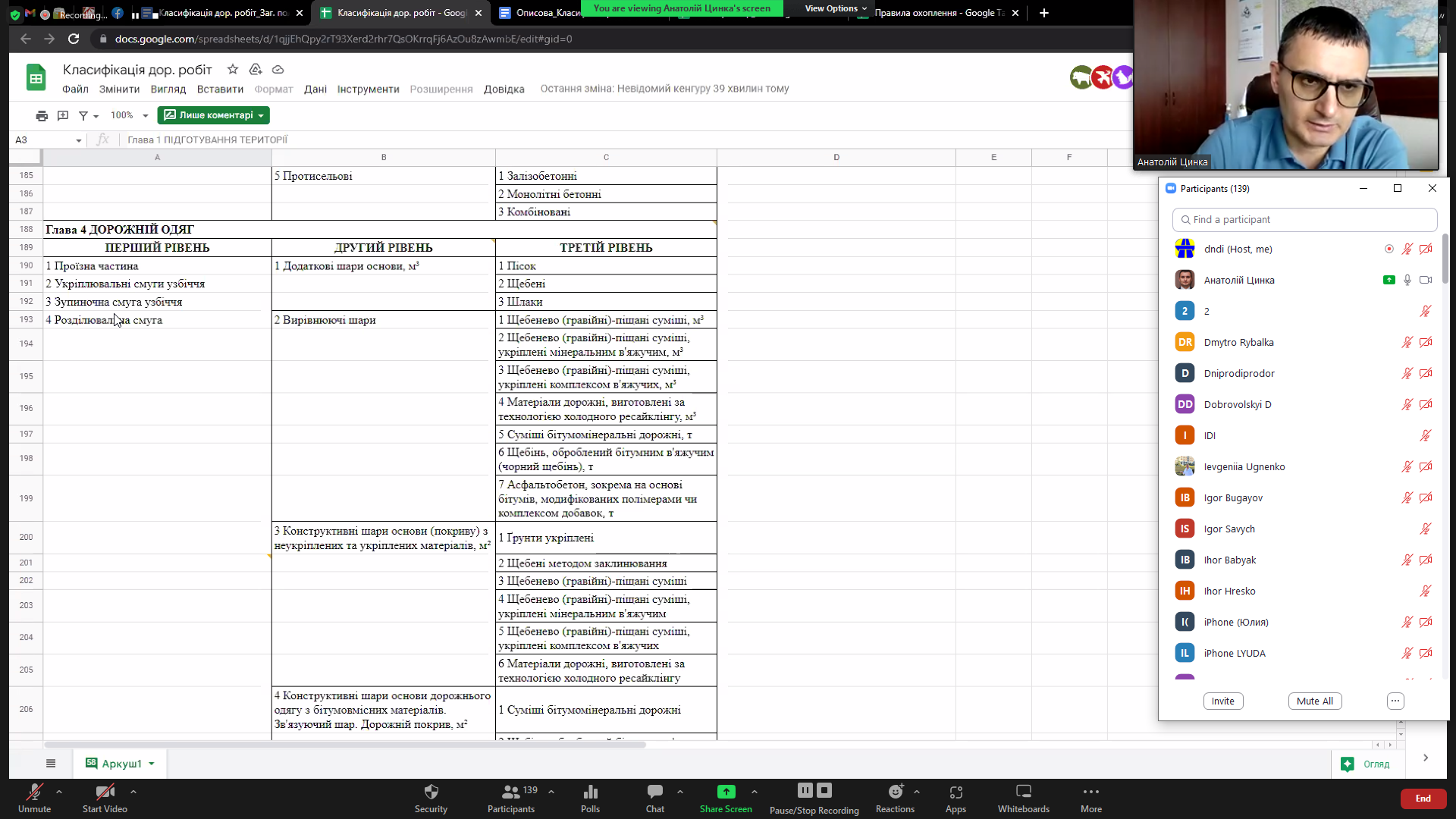Screen dimensions: 1456x819
Task: Open the Інструменти menu
Action: [368, 89]
